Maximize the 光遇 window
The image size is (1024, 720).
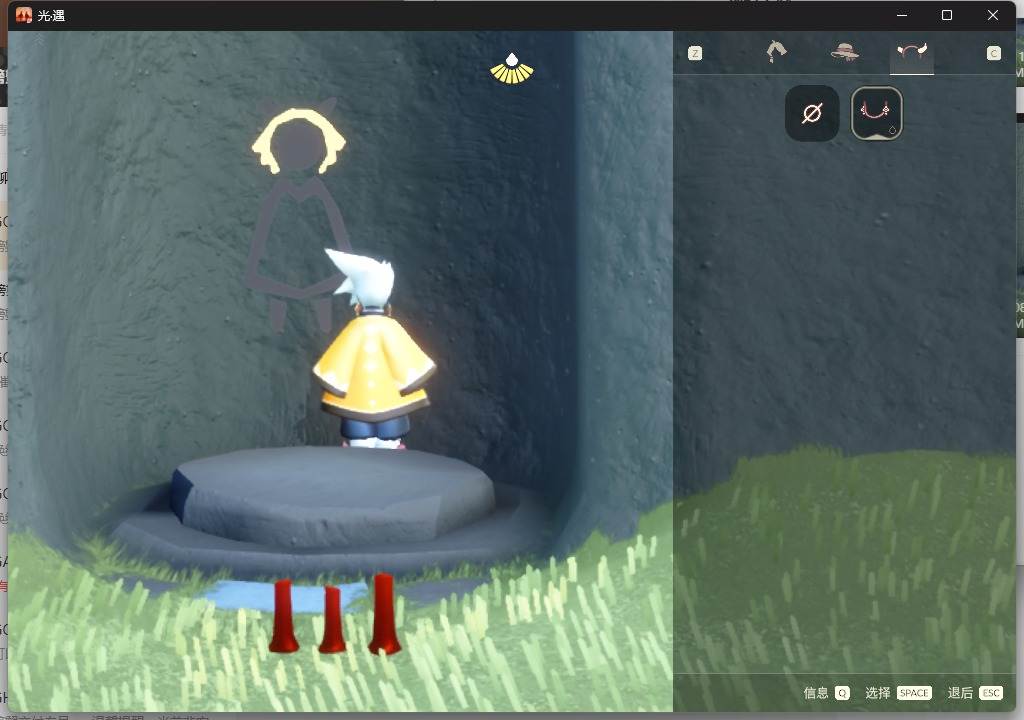(947, 15)
